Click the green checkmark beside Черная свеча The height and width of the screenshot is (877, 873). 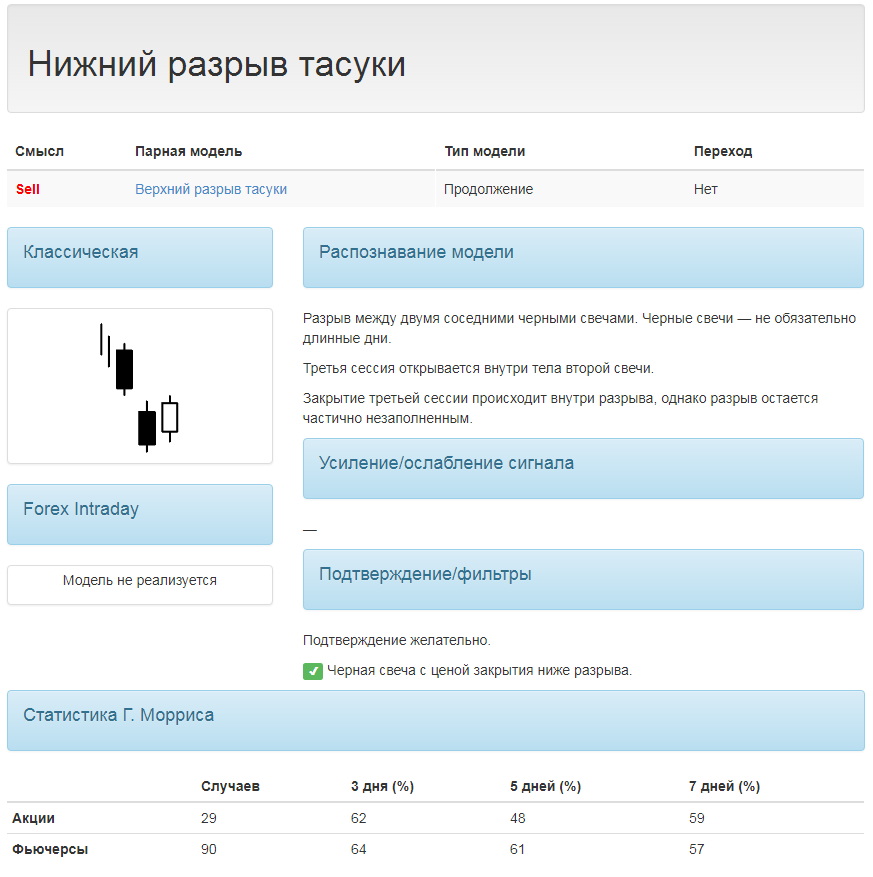tap(313, 671)
